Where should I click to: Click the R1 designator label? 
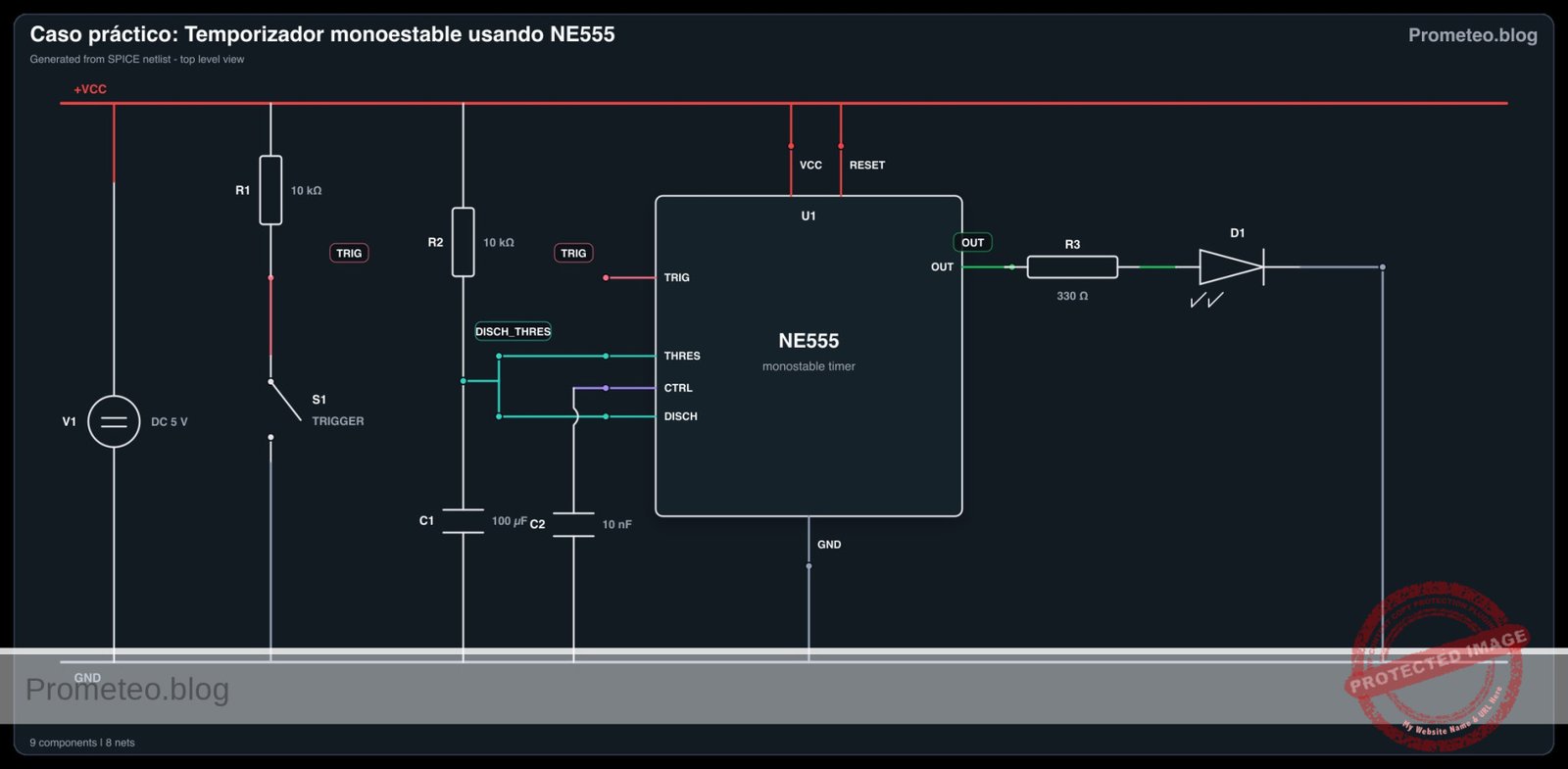242,191
